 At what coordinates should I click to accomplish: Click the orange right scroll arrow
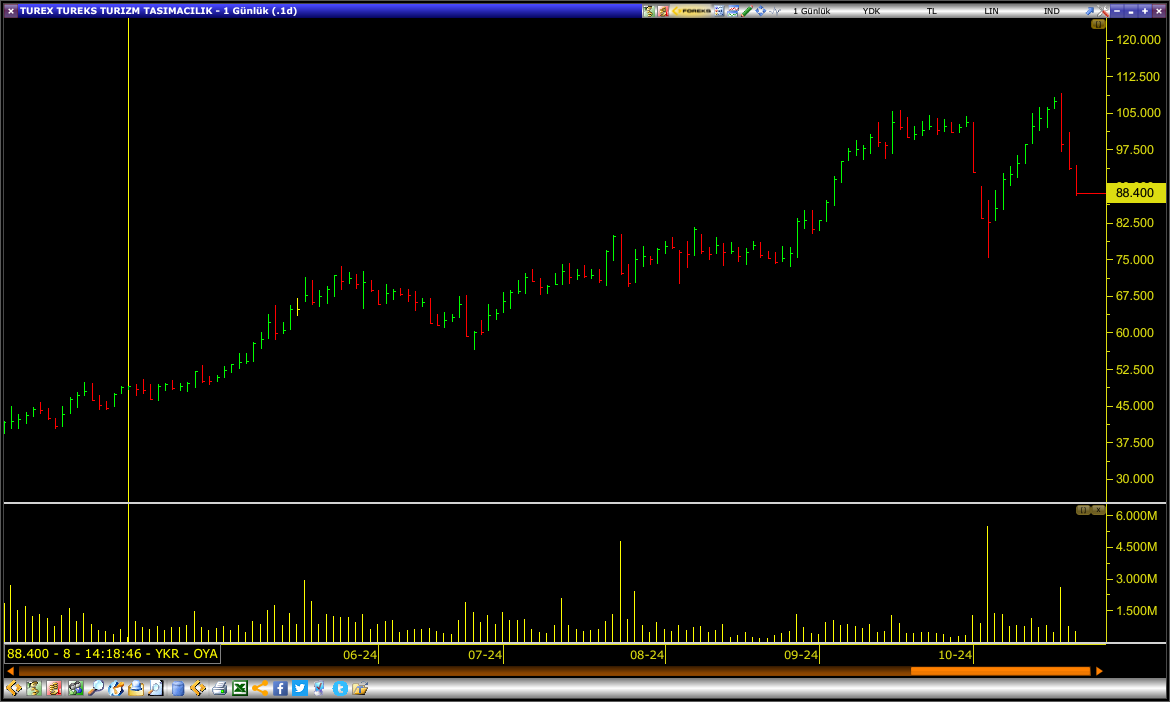(1099, 671)
